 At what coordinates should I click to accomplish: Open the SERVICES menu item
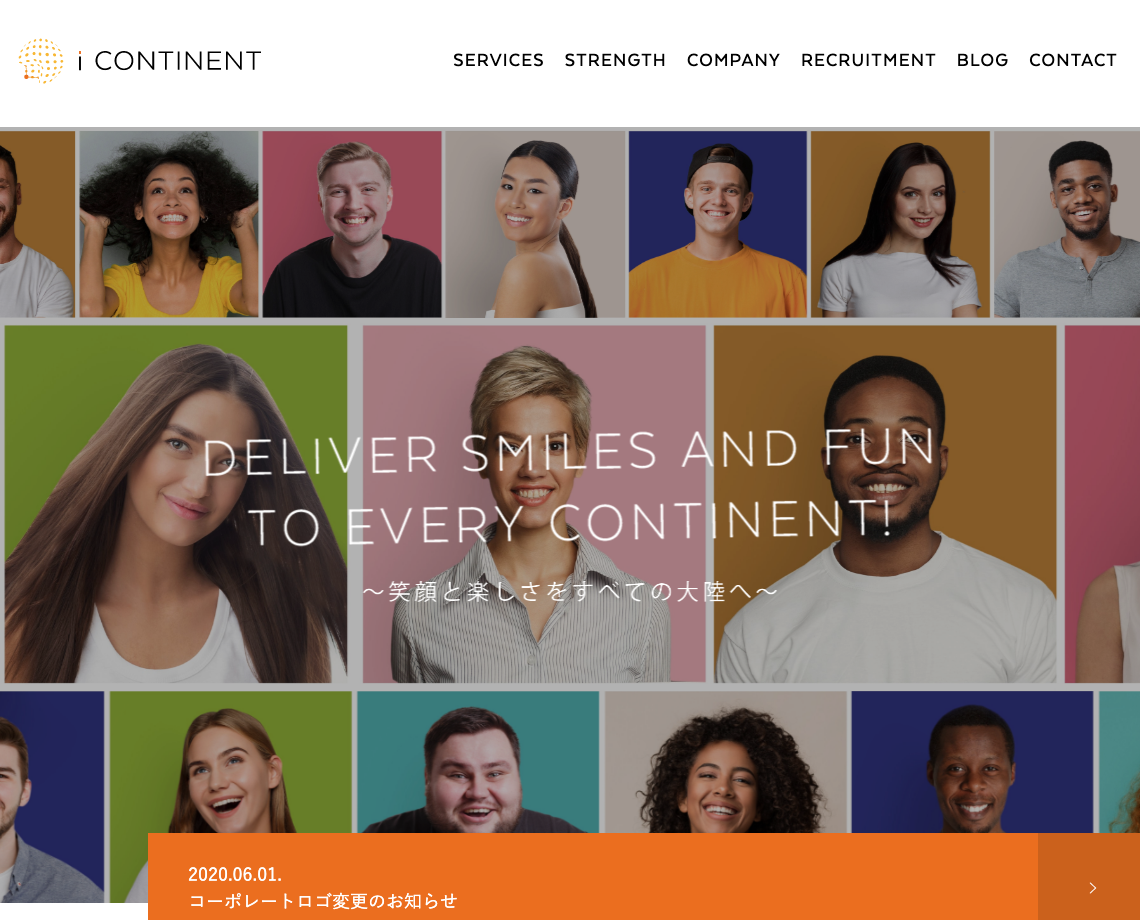pyautogui.click(x=498, y=60)
